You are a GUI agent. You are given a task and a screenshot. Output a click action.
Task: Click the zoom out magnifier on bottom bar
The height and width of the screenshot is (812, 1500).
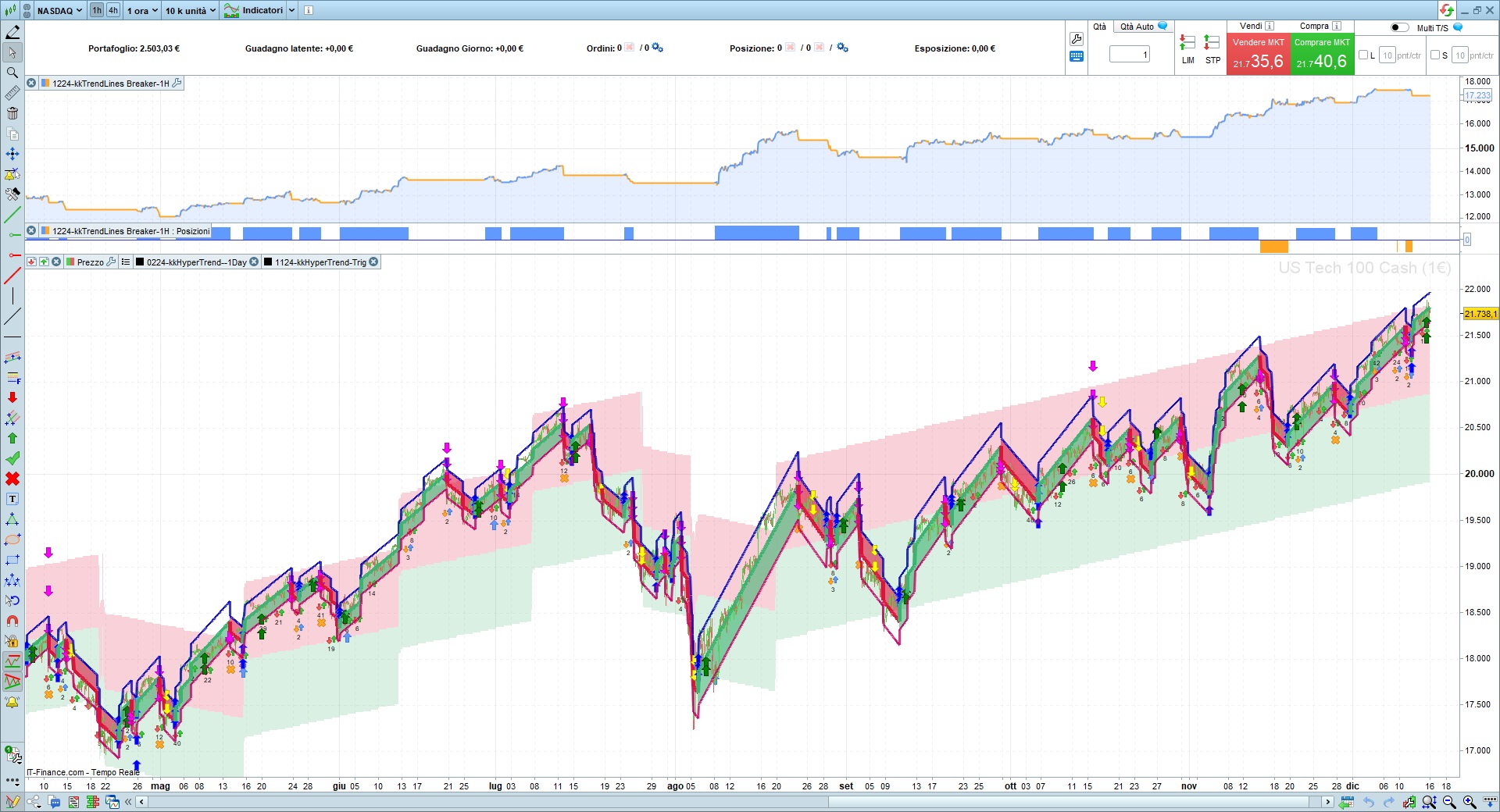pos(1449,802)
